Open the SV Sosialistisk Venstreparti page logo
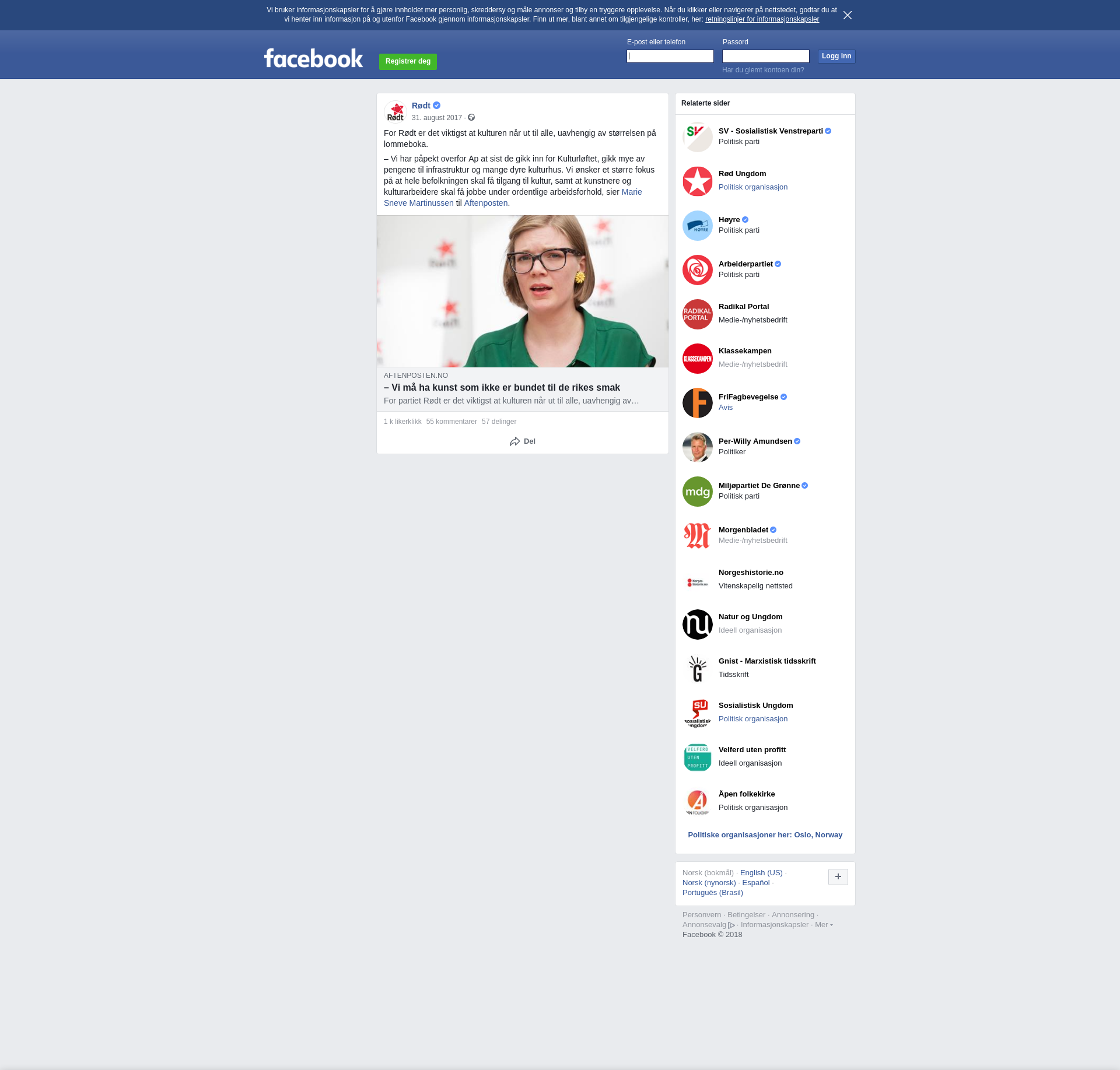Screen dimensions: 1120x1070 (697, 137)
